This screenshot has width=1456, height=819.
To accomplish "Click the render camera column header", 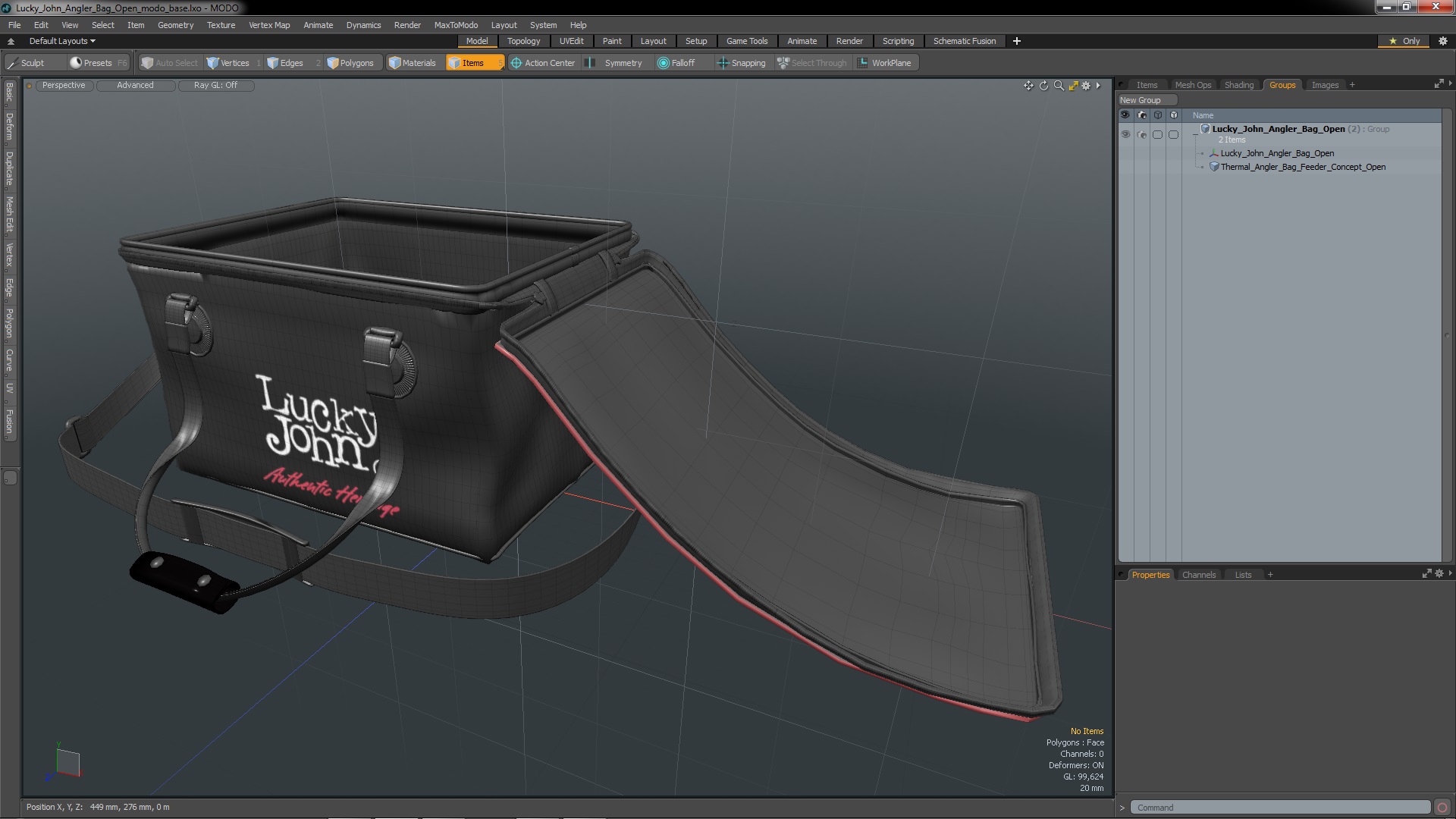I will tap(1142, 115).
